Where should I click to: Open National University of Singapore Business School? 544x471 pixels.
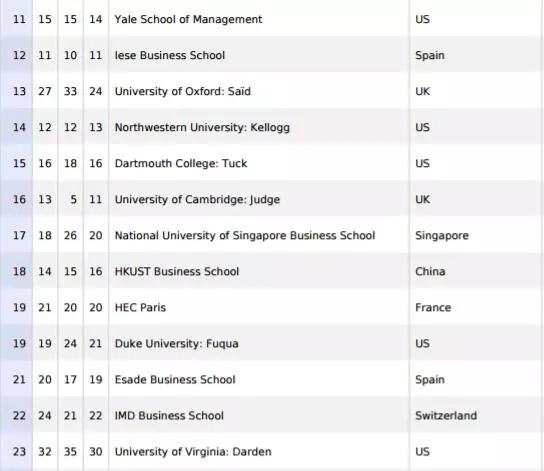point(245,236)
